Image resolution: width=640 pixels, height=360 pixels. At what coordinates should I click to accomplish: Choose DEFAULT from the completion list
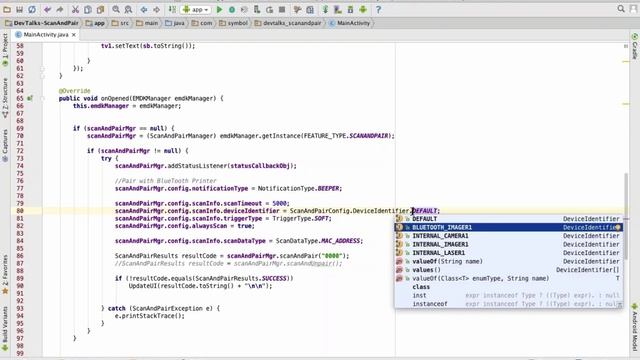(508, 219)
